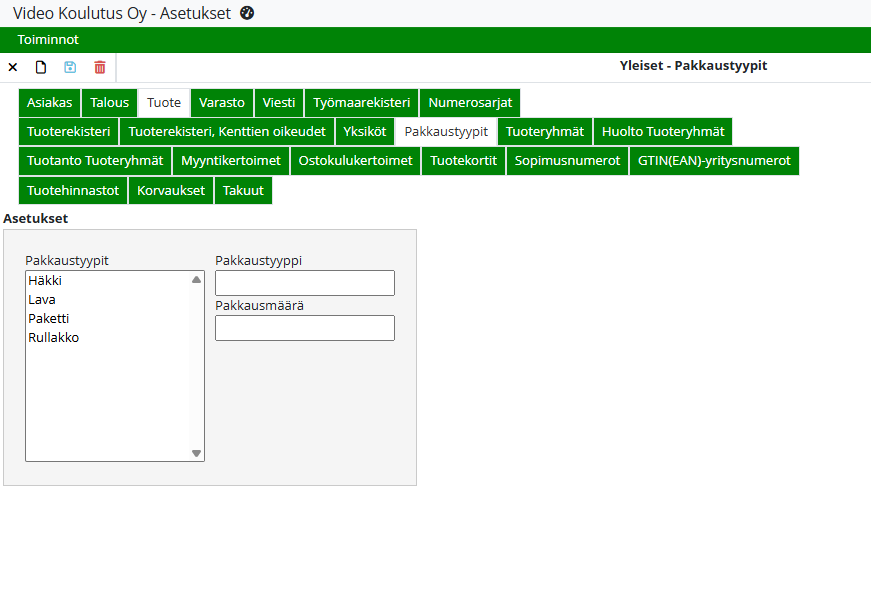Image resolution: width=871 pixels, height=601 pixels.
Task: Select Häkki in the Pakkaustyypit list
Action: (46, 281)
